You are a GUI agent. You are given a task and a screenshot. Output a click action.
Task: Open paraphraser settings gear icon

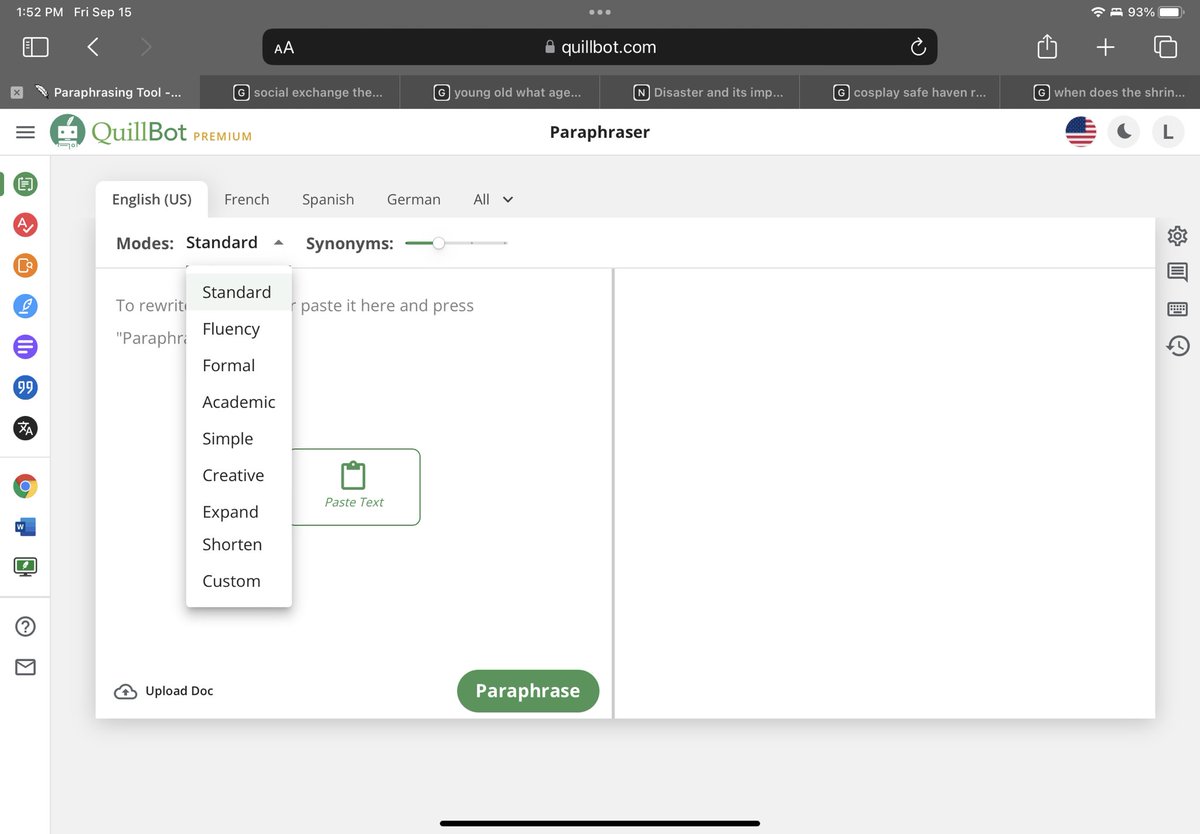(x=1177, y=236)
